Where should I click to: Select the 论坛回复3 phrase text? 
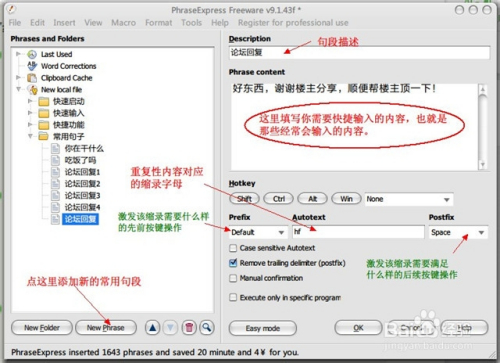pos(82,195)
